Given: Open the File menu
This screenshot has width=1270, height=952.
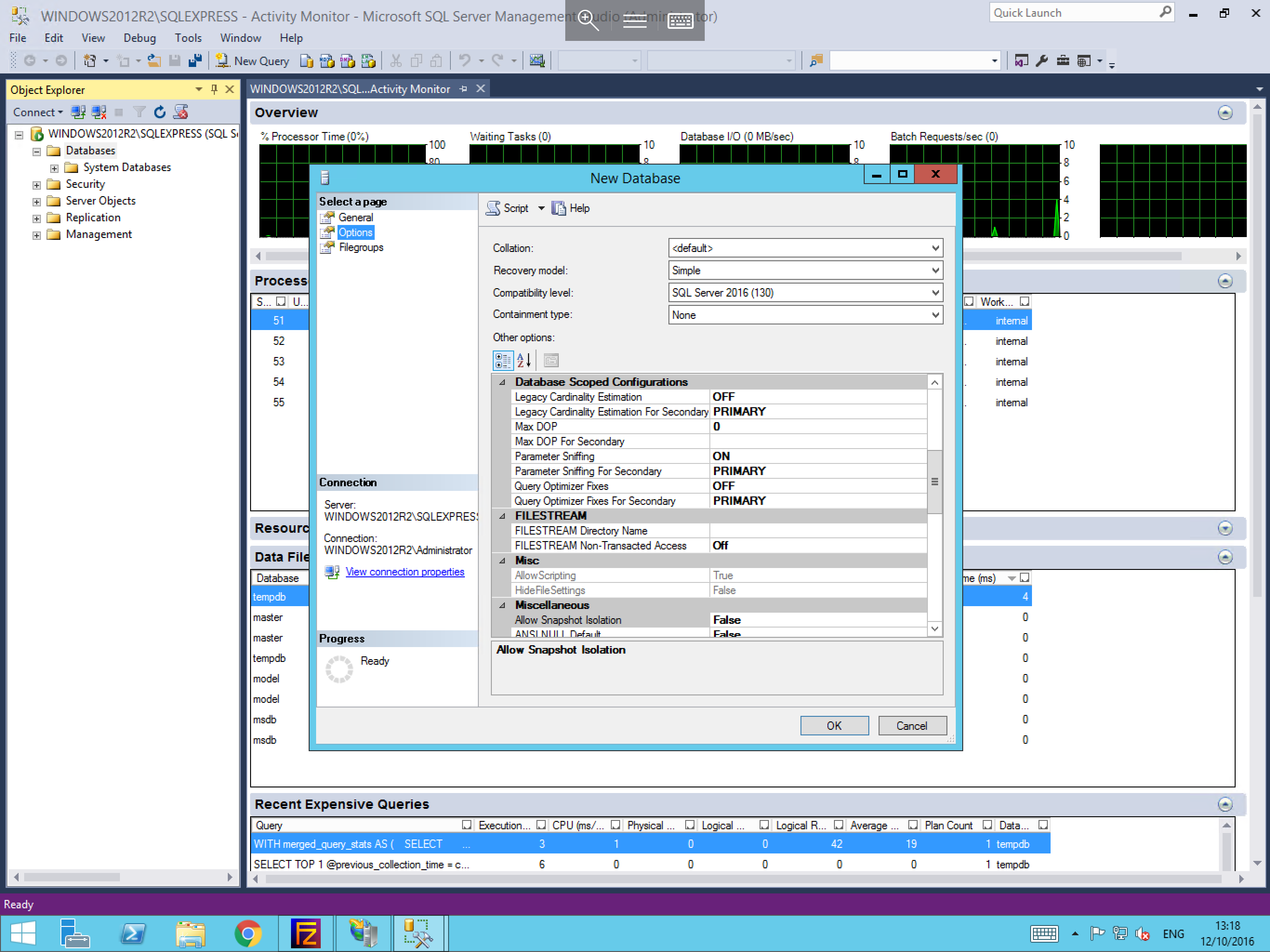Looking at the screenshot, I should (x=17, y=38).
